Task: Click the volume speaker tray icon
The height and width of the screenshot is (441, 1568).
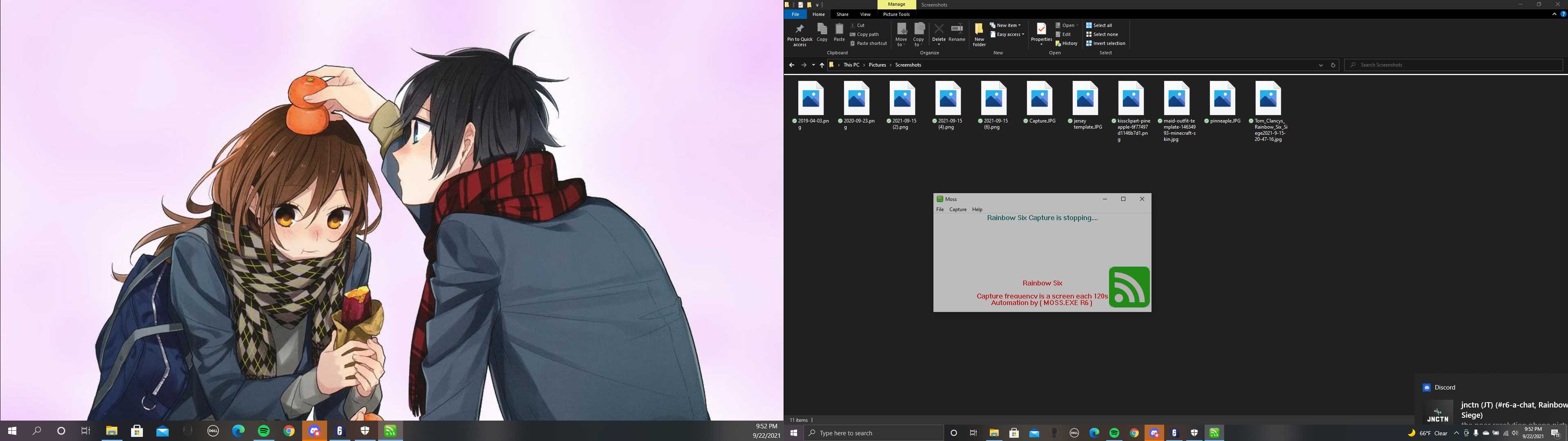Action: point(1515,433)
